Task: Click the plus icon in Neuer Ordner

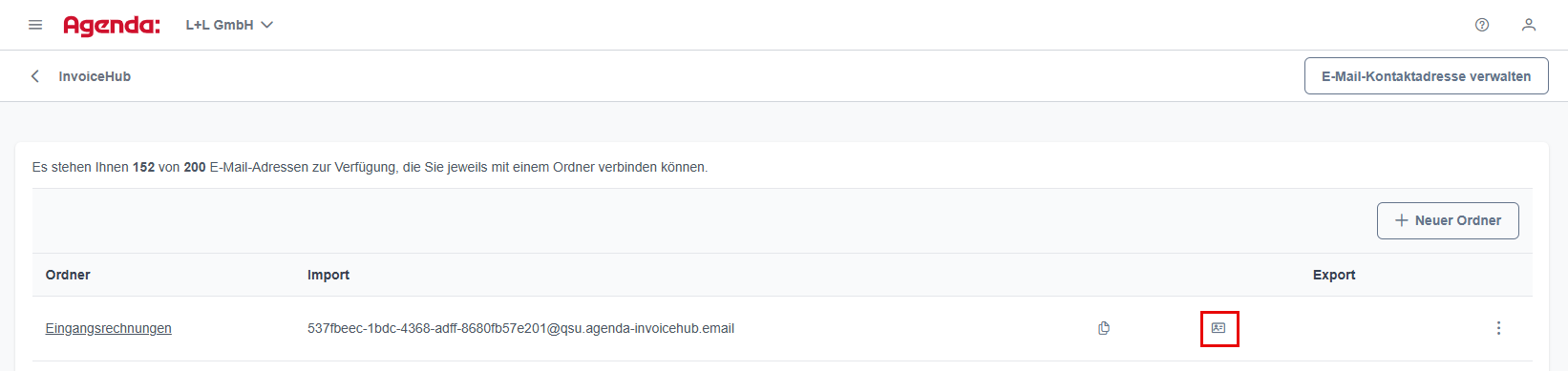Action: click(x=1402, y=220)
